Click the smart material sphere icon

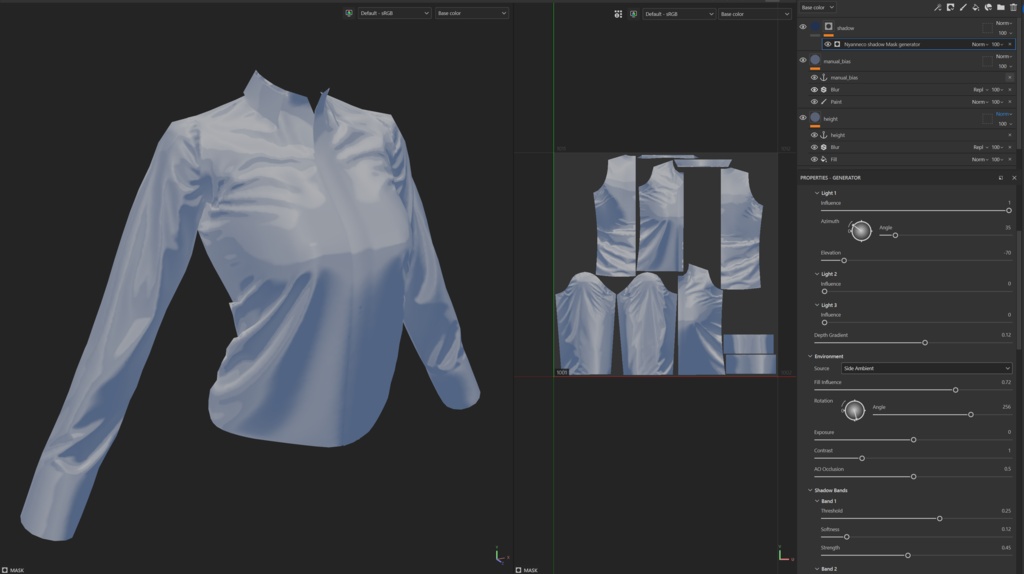[x=988, y=7]
